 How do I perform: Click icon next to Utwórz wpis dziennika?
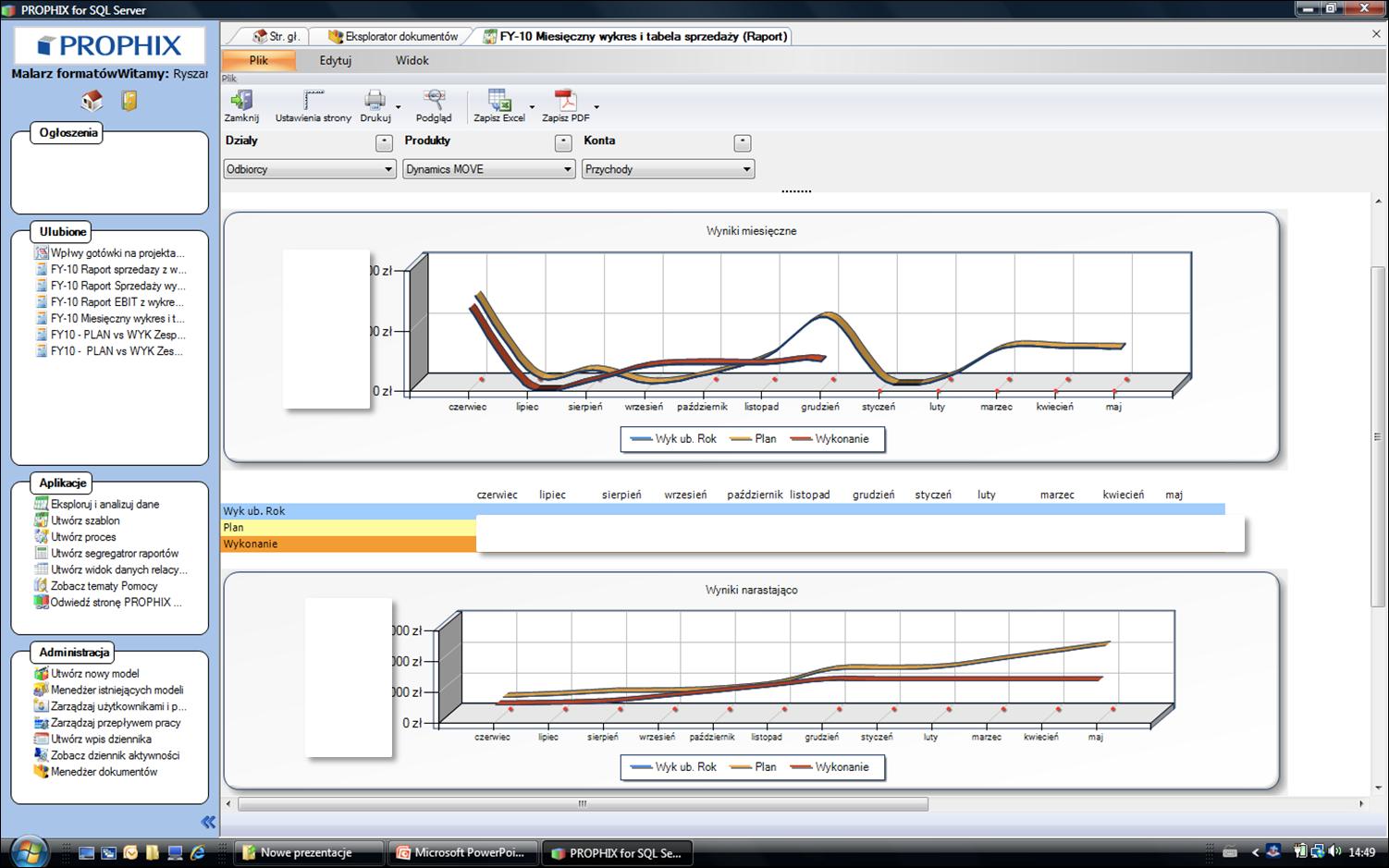[41, 739]
